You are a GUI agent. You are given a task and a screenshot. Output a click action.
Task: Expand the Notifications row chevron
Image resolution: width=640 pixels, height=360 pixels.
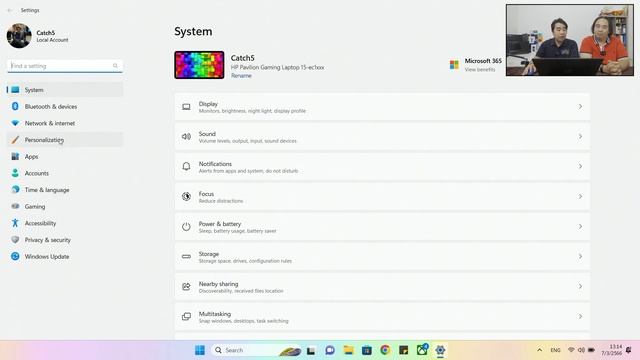pos(580,167)
